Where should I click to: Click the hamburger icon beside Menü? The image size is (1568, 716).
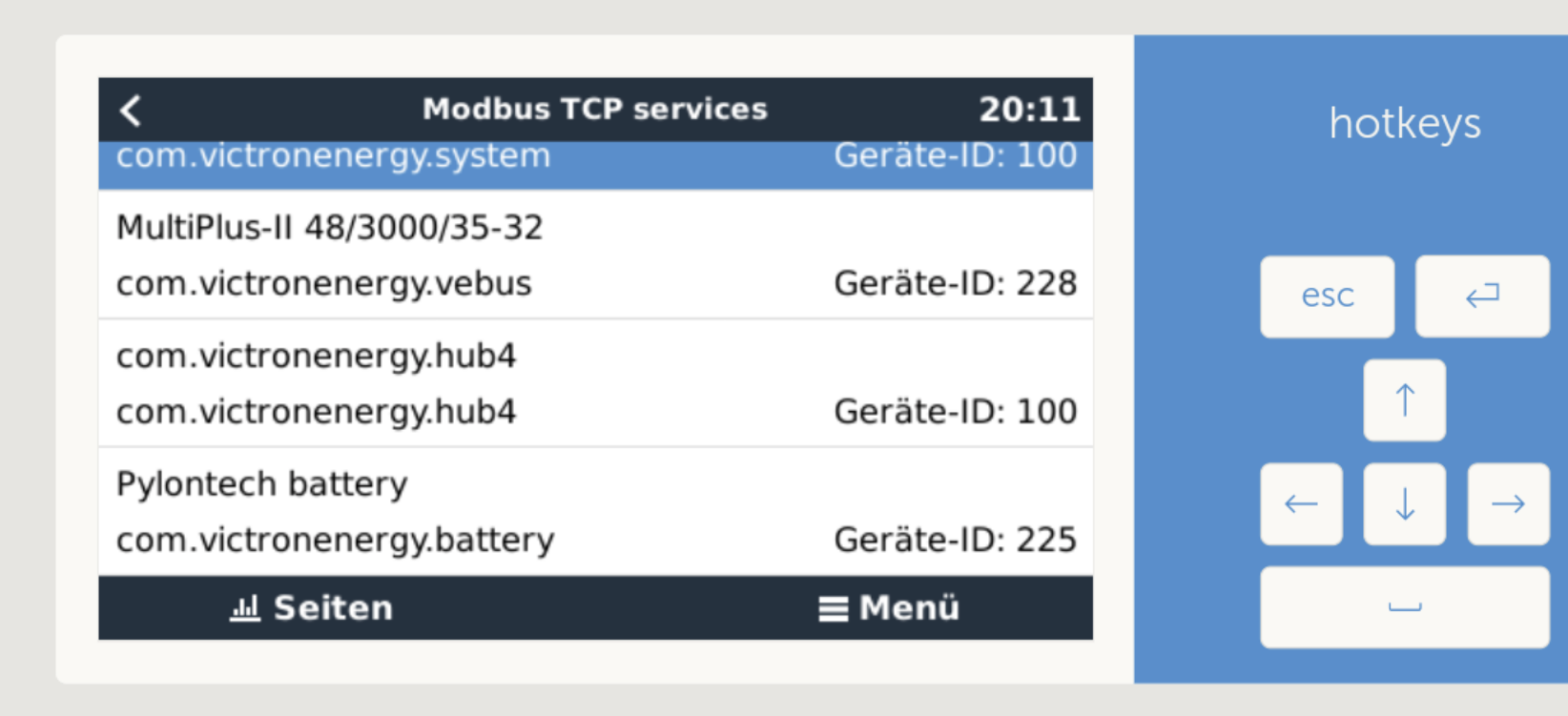tap(833, 608)
